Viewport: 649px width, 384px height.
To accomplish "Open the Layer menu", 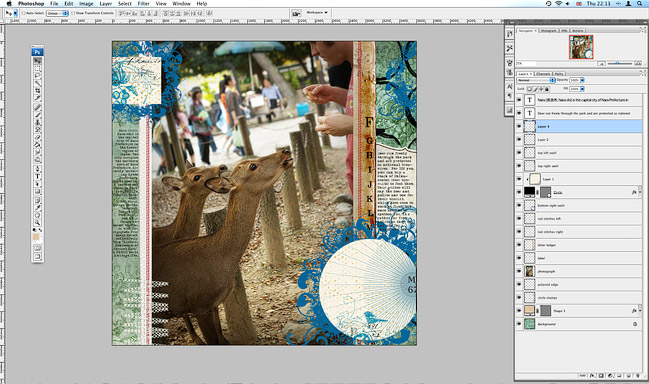I will [x=106, y=3].
